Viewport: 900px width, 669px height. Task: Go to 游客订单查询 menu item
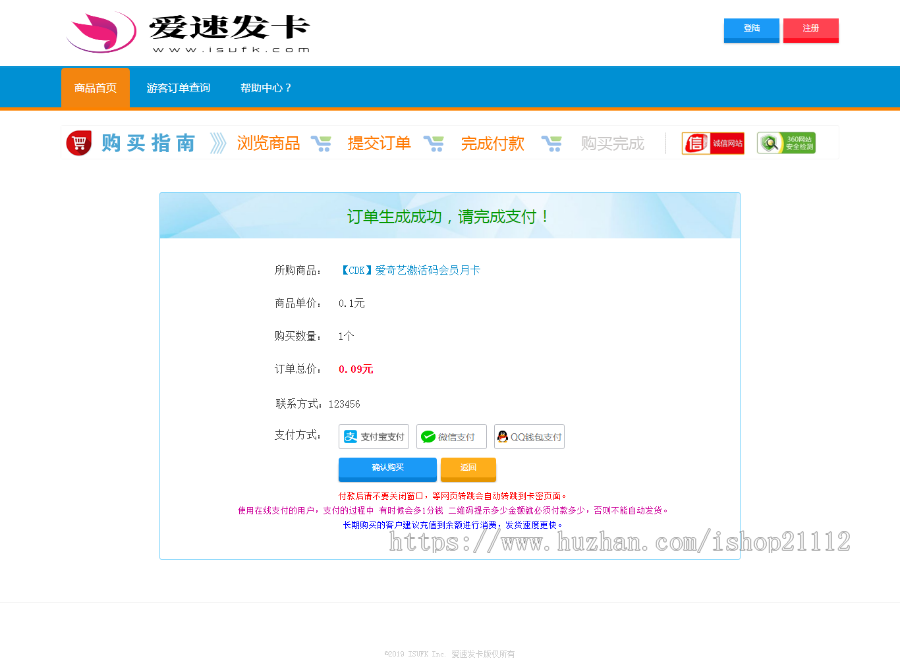click(178, 88)
